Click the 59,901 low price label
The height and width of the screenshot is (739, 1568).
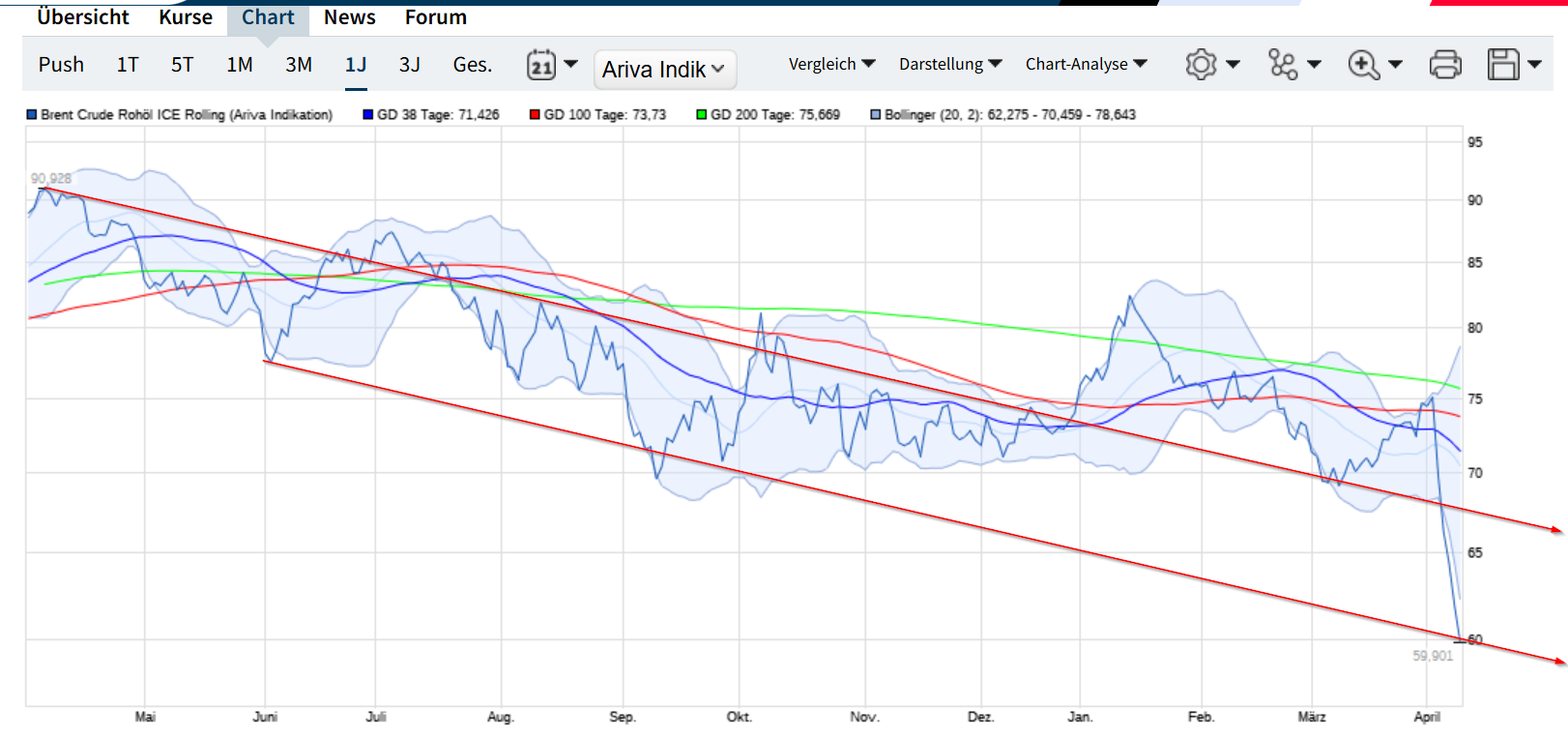[1433, 656]
